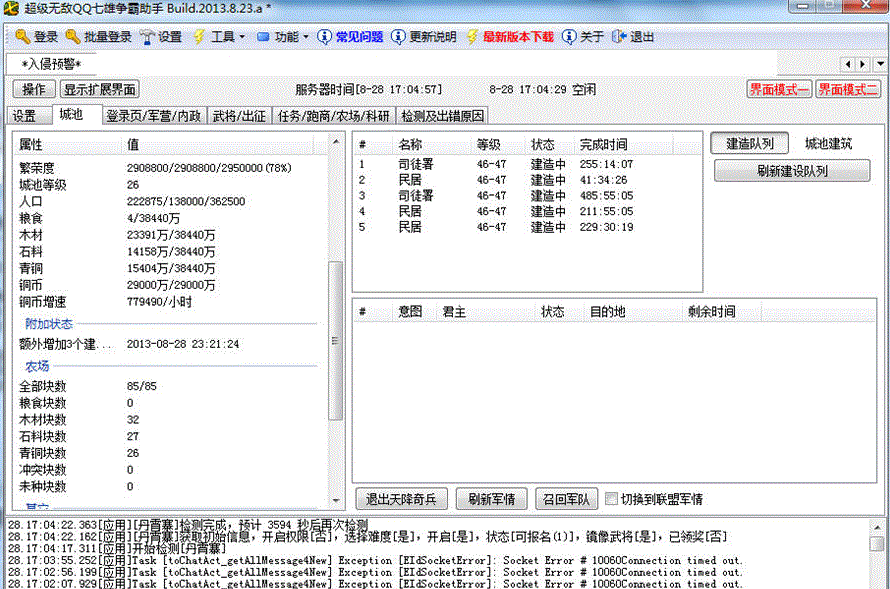Select the 城池等级 property row
The image size is (890, 589).
coord(170,185)
